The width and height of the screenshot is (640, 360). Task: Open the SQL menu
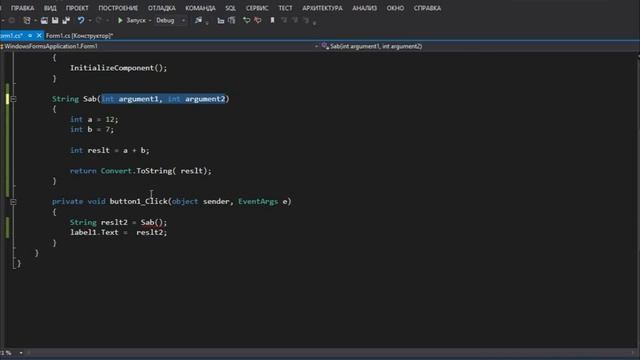coord(231,8)
